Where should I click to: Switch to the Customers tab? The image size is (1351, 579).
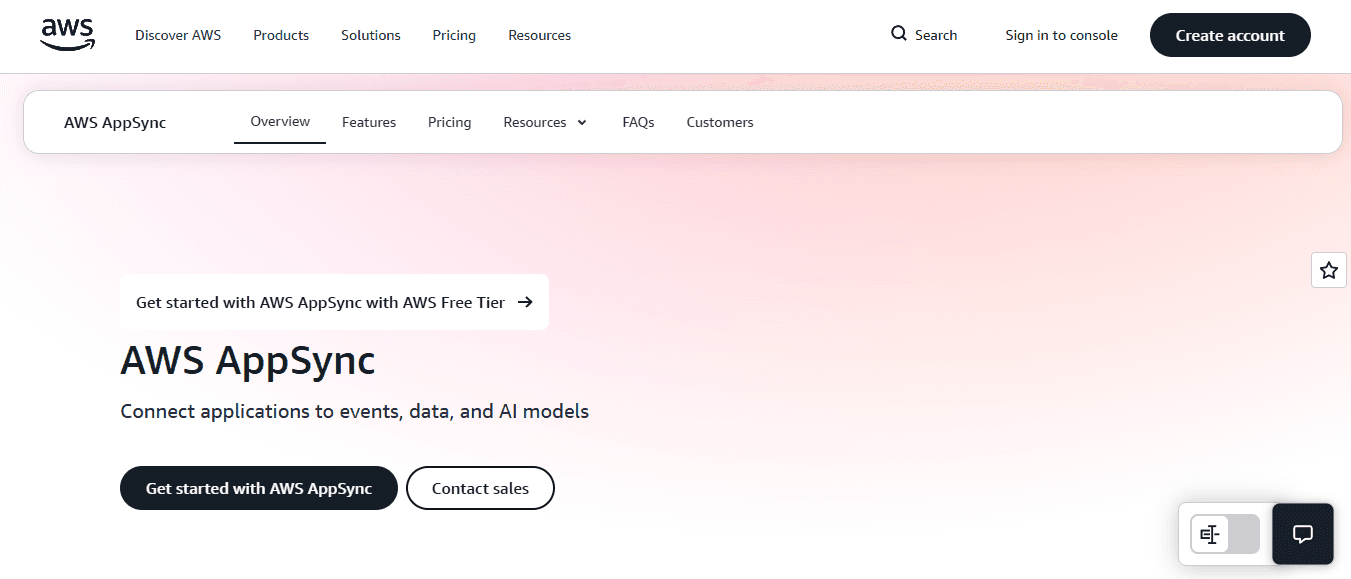tap(720, 122)
